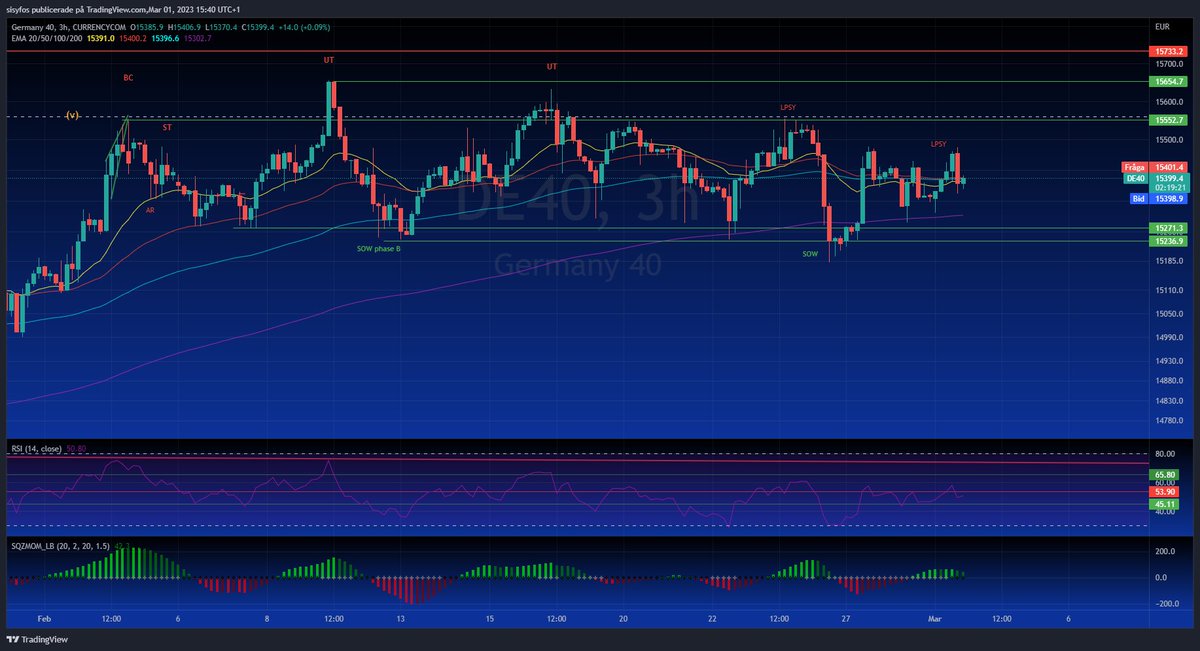Click date 15 on the time axis

(x=490, y=619)
